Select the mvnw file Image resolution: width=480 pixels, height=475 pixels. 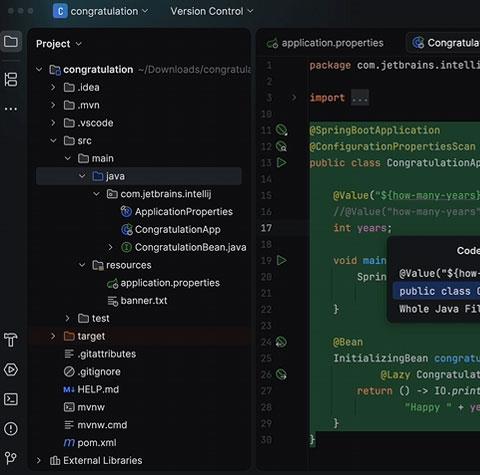coord(91,407)
